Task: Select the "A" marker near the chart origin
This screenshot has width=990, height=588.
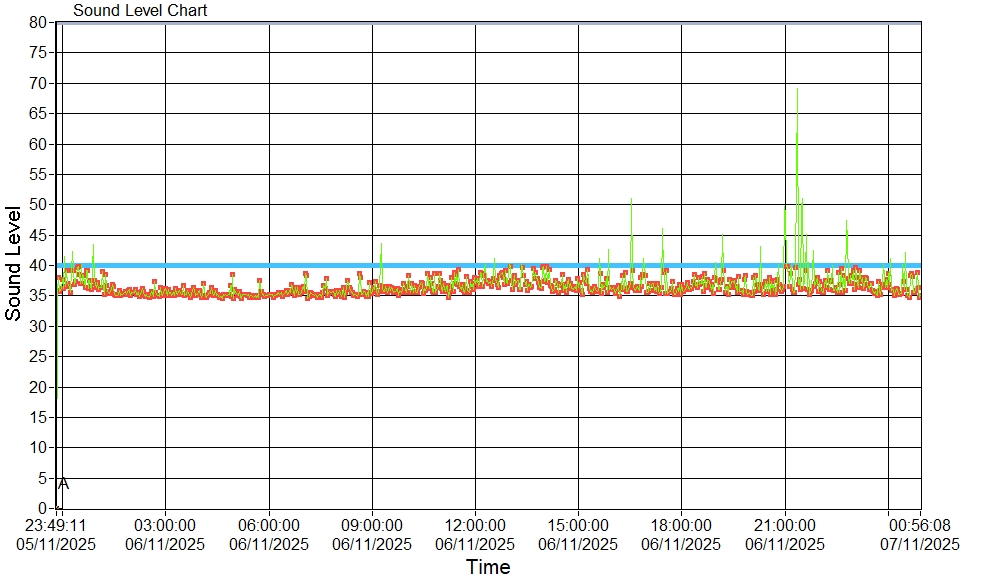Action: click(x=63, y=484)
